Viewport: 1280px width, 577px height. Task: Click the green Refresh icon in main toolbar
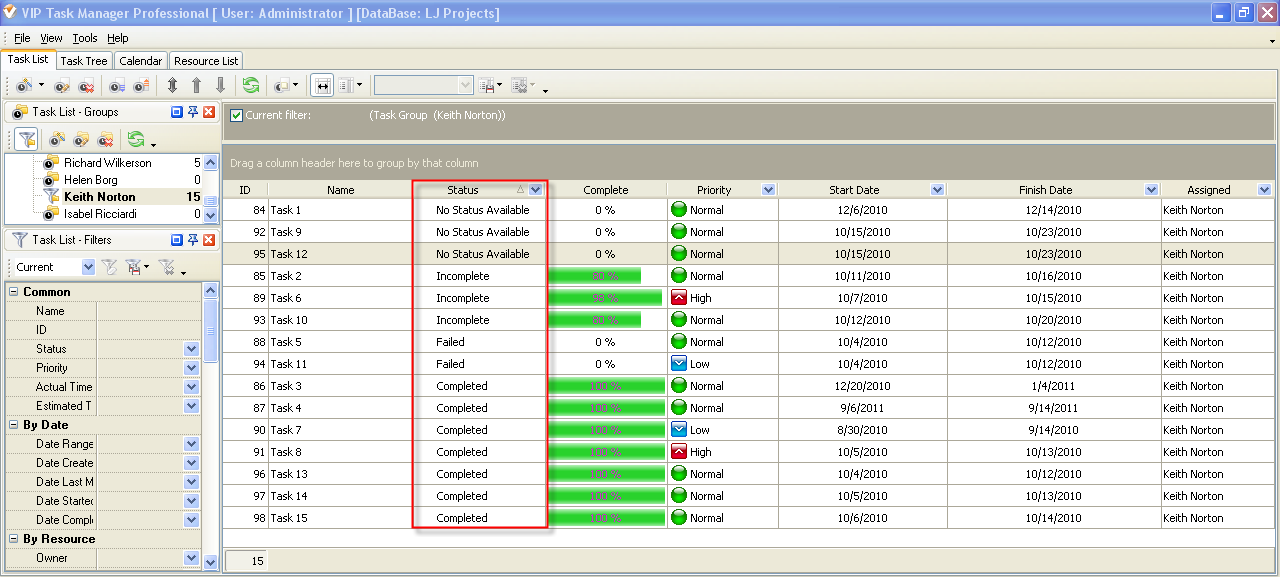tap(250, 86)
